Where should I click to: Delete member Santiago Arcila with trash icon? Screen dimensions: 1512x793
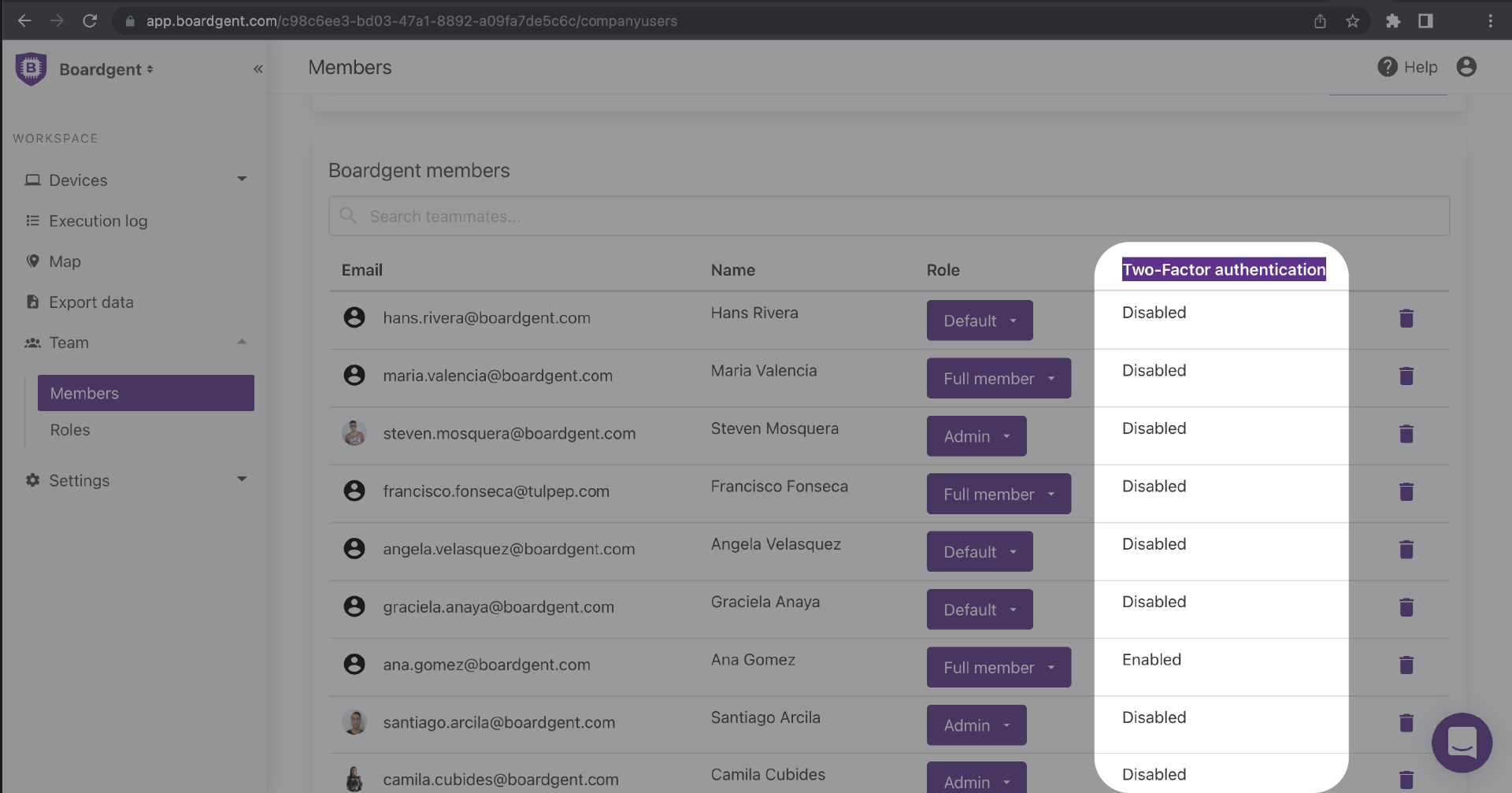point(1406,722)
